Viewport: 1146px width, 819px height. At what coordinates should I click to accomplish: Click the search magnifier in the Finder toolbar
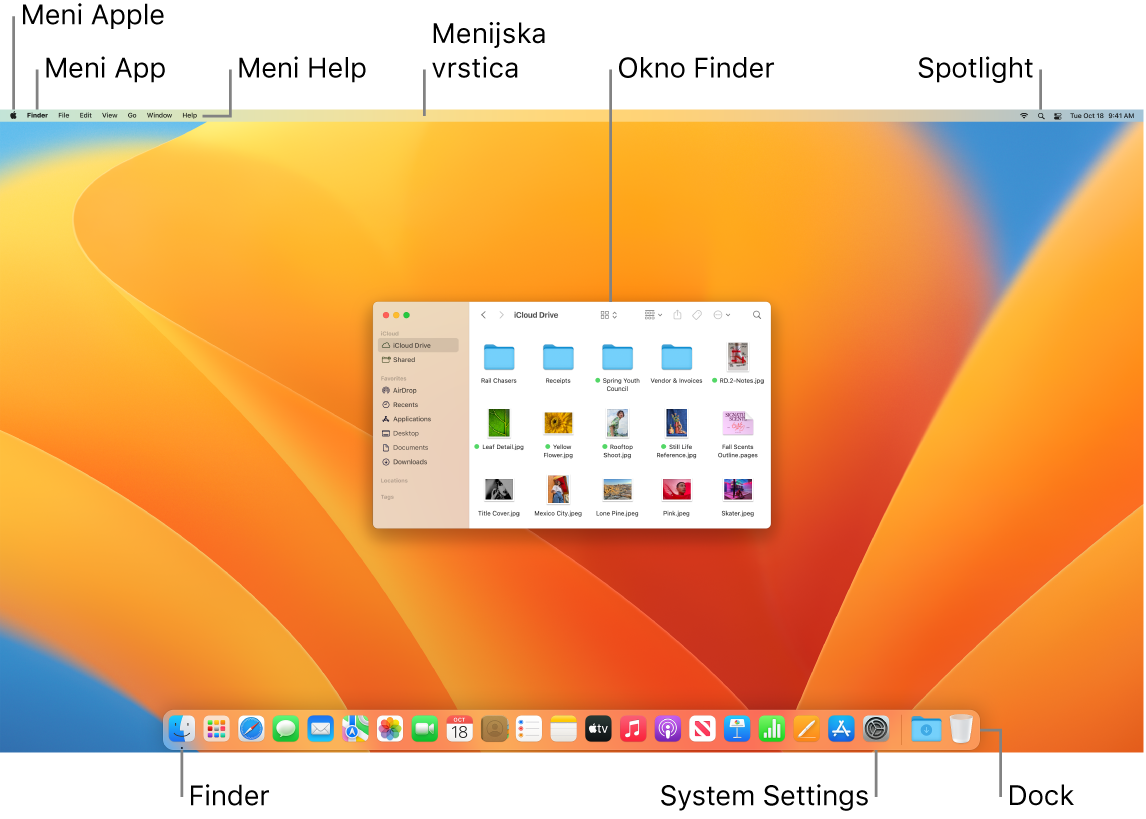(756, 315)
